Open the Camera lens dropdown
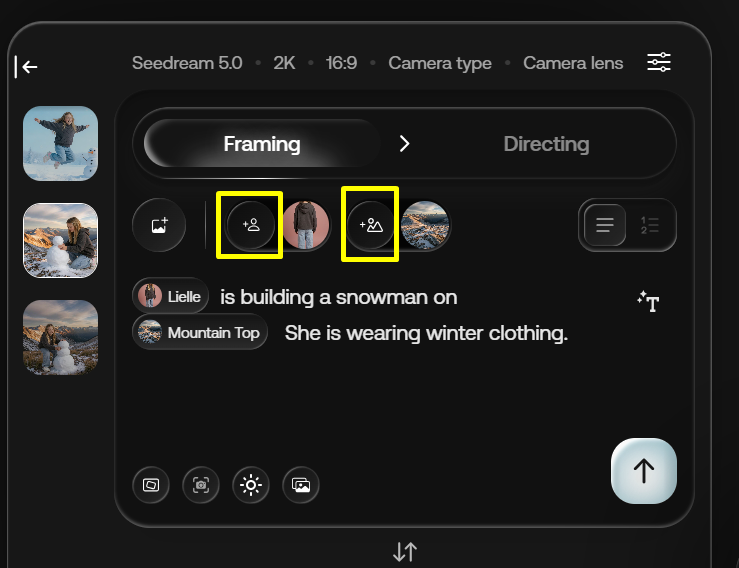 coord(573,63)
